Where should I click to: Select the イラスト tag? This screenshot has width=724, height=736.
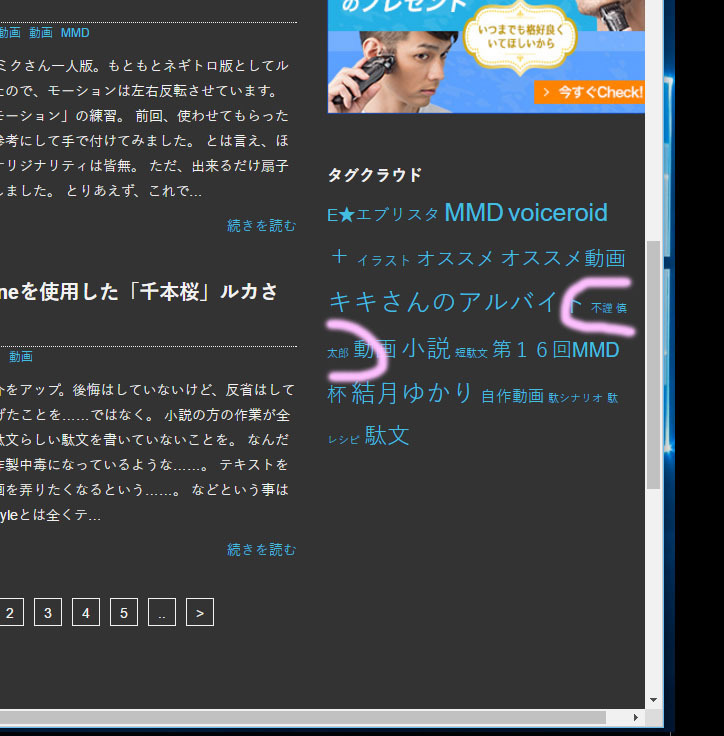tap(384, 261)
